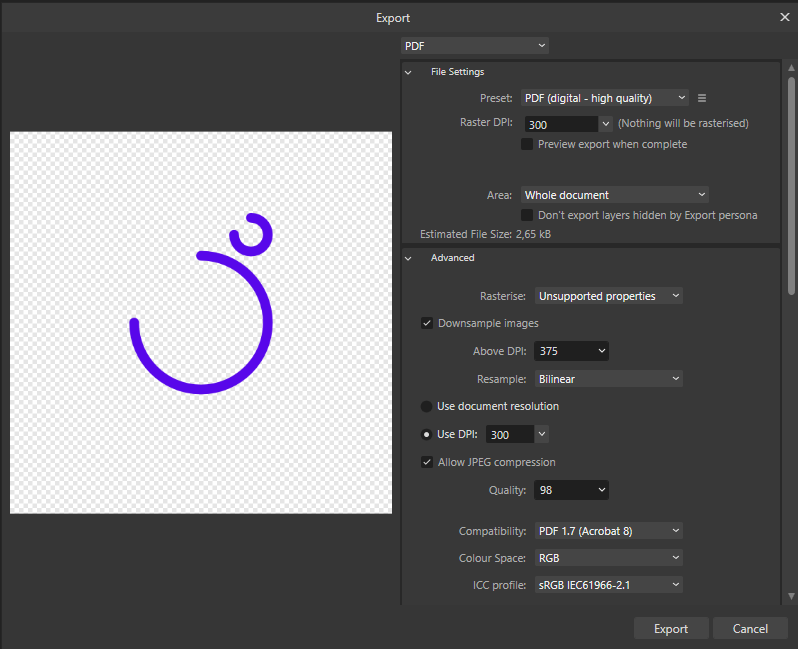
Task: Click the Estimated File Size text
Action: pos(485,234)
